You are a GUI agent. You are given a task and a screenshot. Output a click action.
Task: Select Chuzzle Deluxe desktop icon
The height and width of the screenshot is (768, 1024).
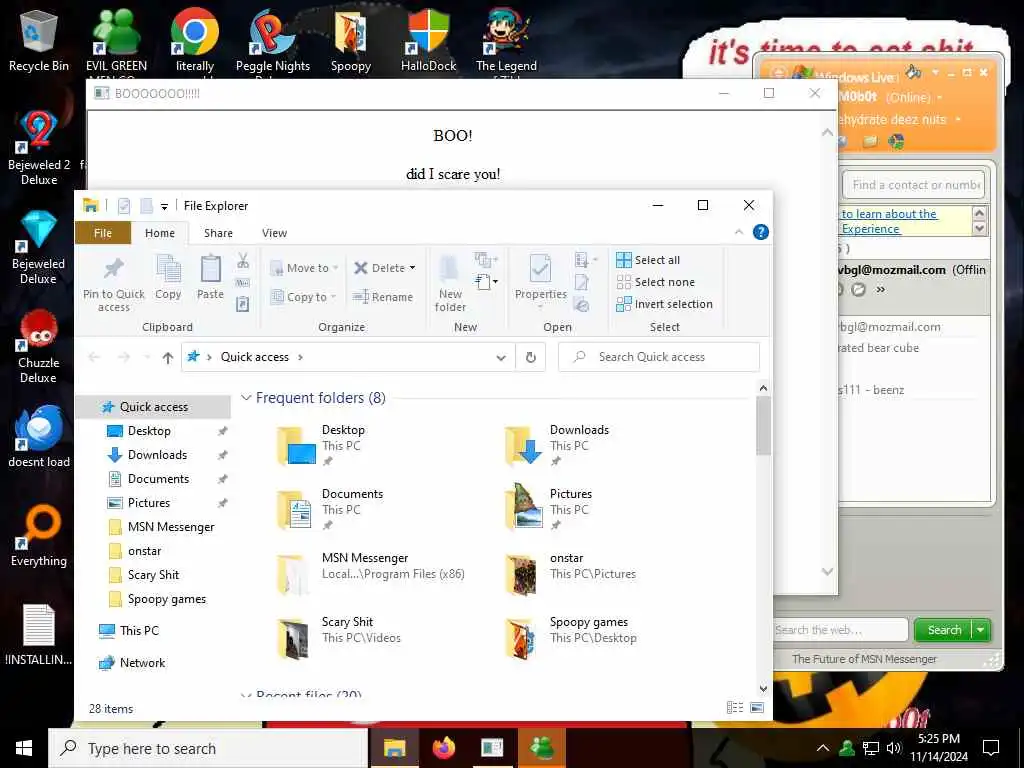point(39,346)
